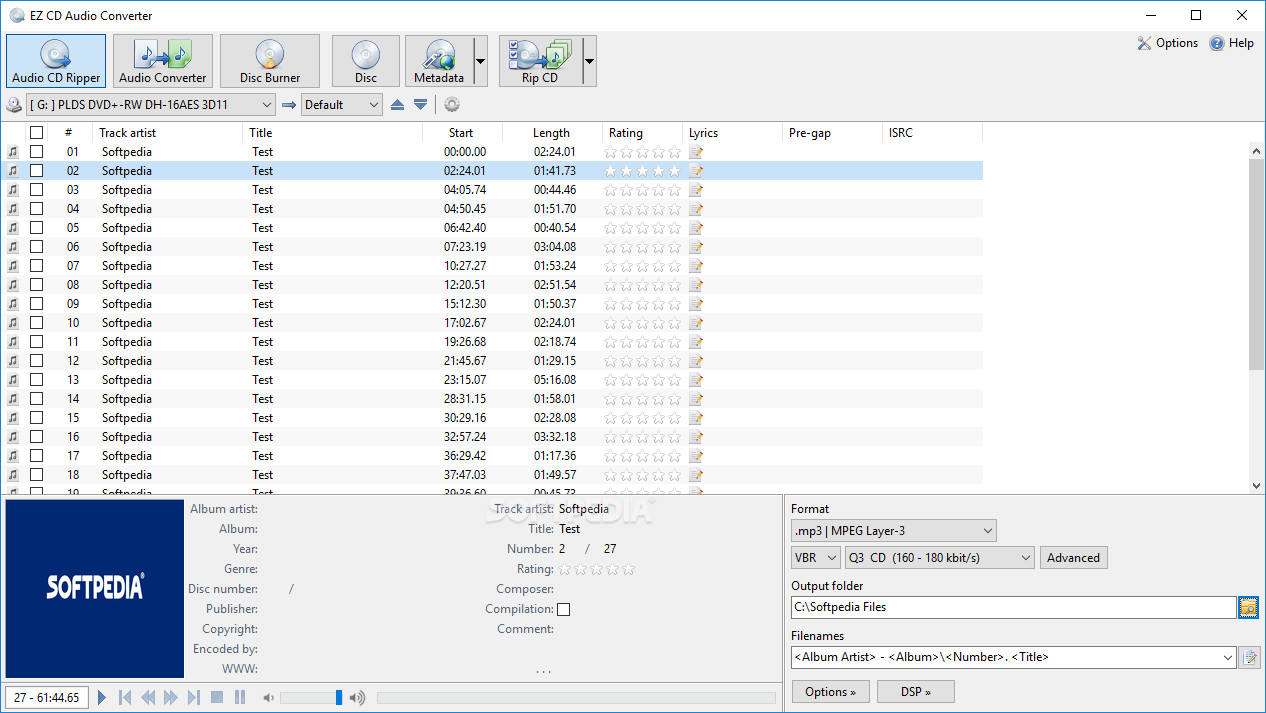Click the playback position seek bar
The height and width of the screenshot is (713, 1266).
coord(576,697)
